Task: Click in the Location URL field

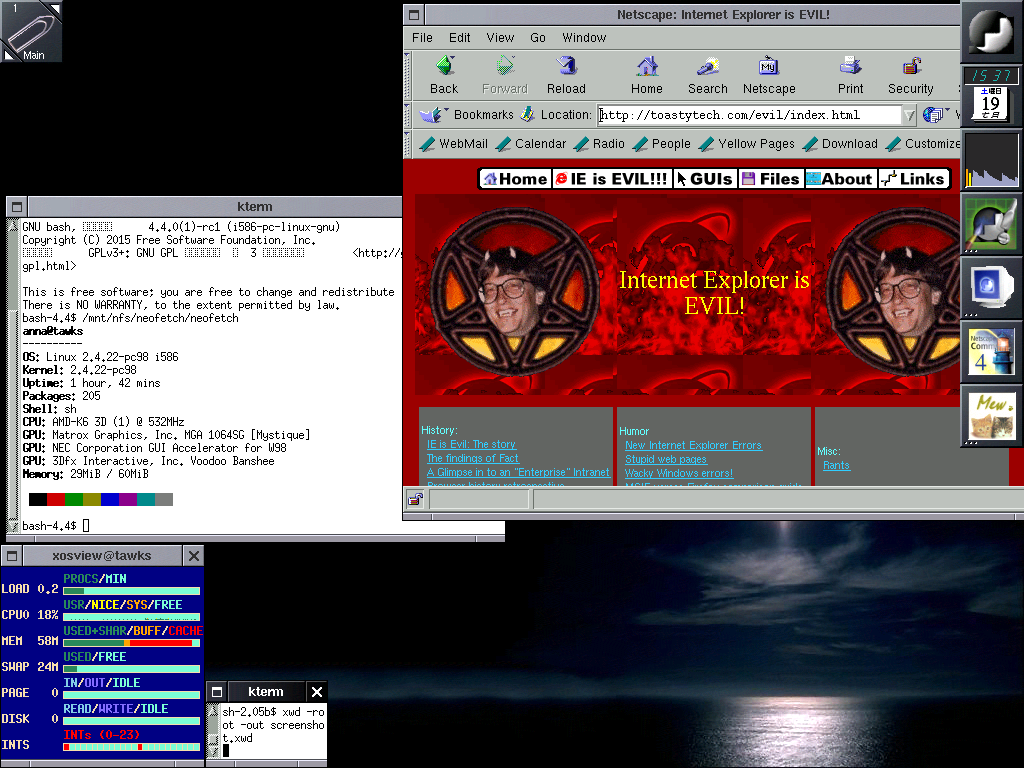Action: point(750,116)
